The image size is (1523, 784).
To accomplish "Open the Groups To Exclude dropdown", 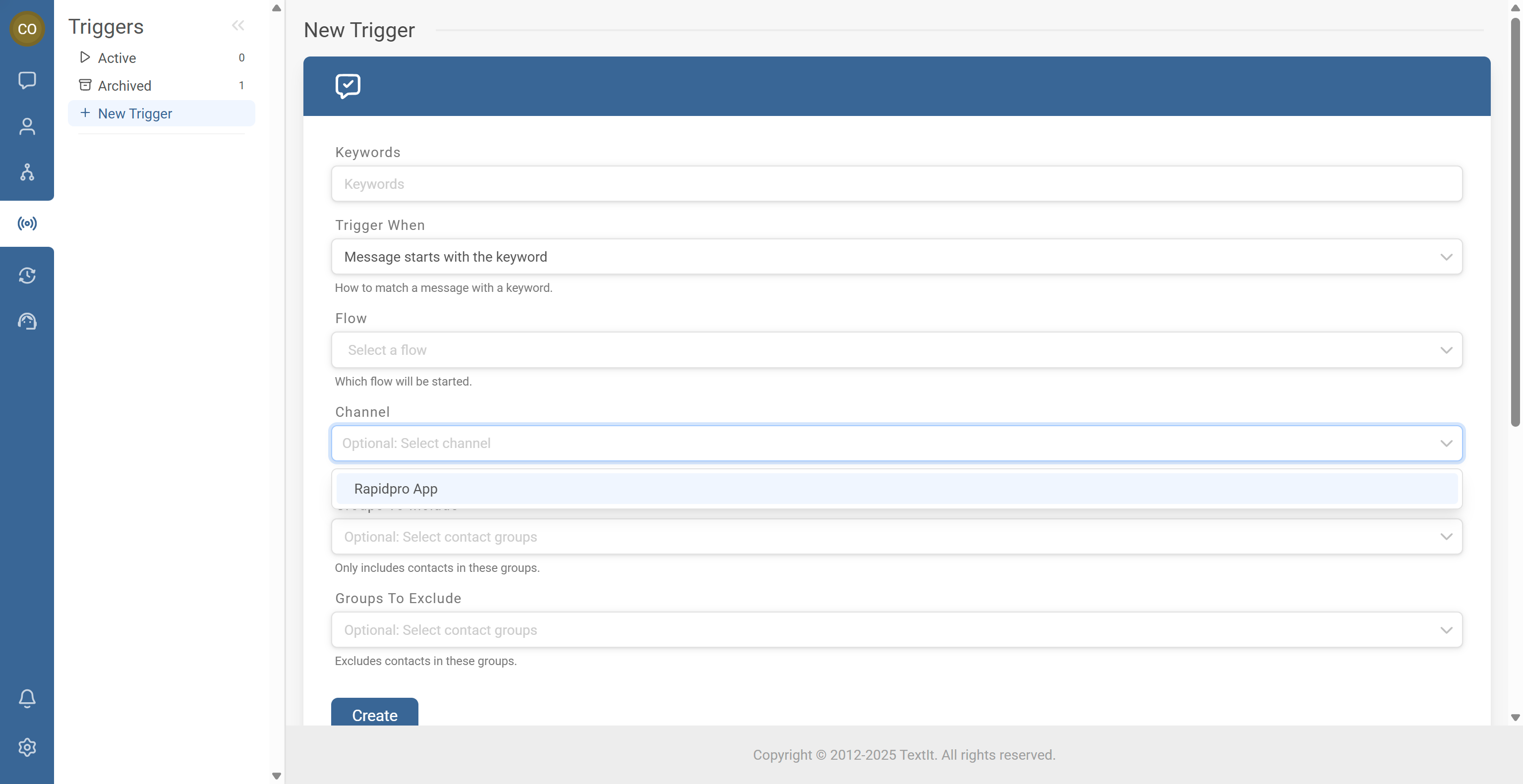I will [x=897, y=630].
